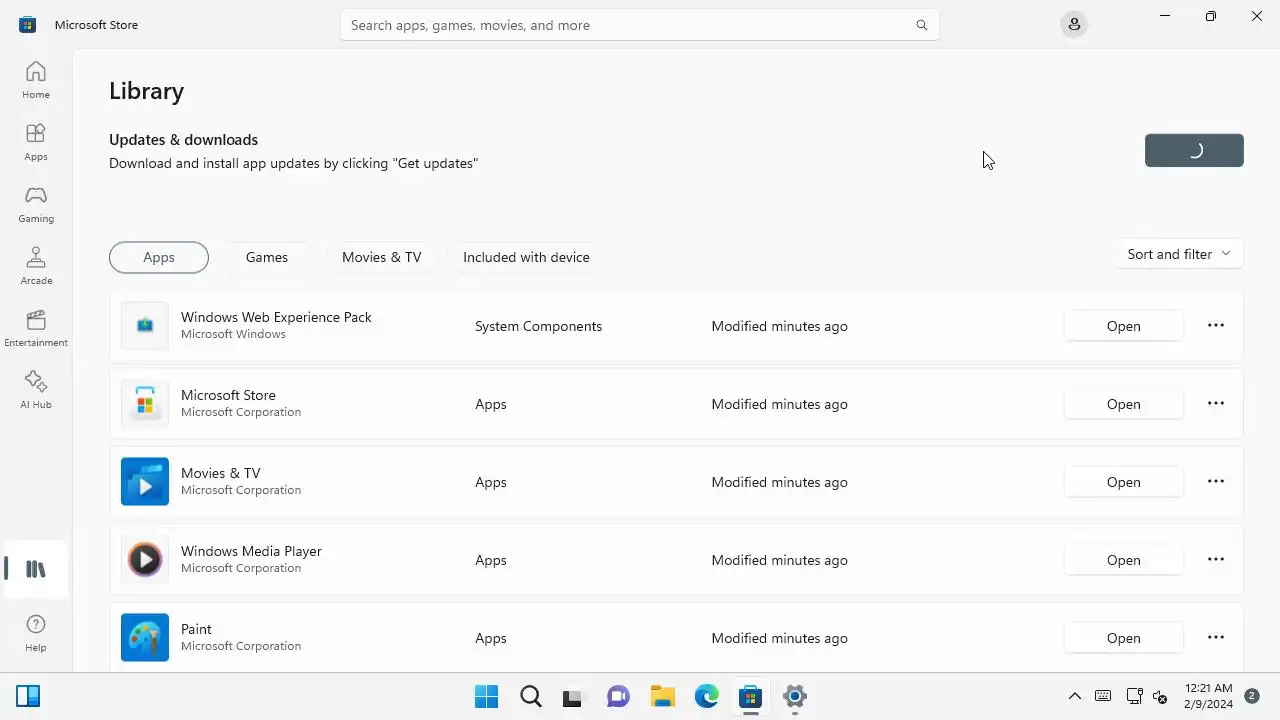
Task: Open the Widgets button on the taskbar
Action: click(28, 696)
